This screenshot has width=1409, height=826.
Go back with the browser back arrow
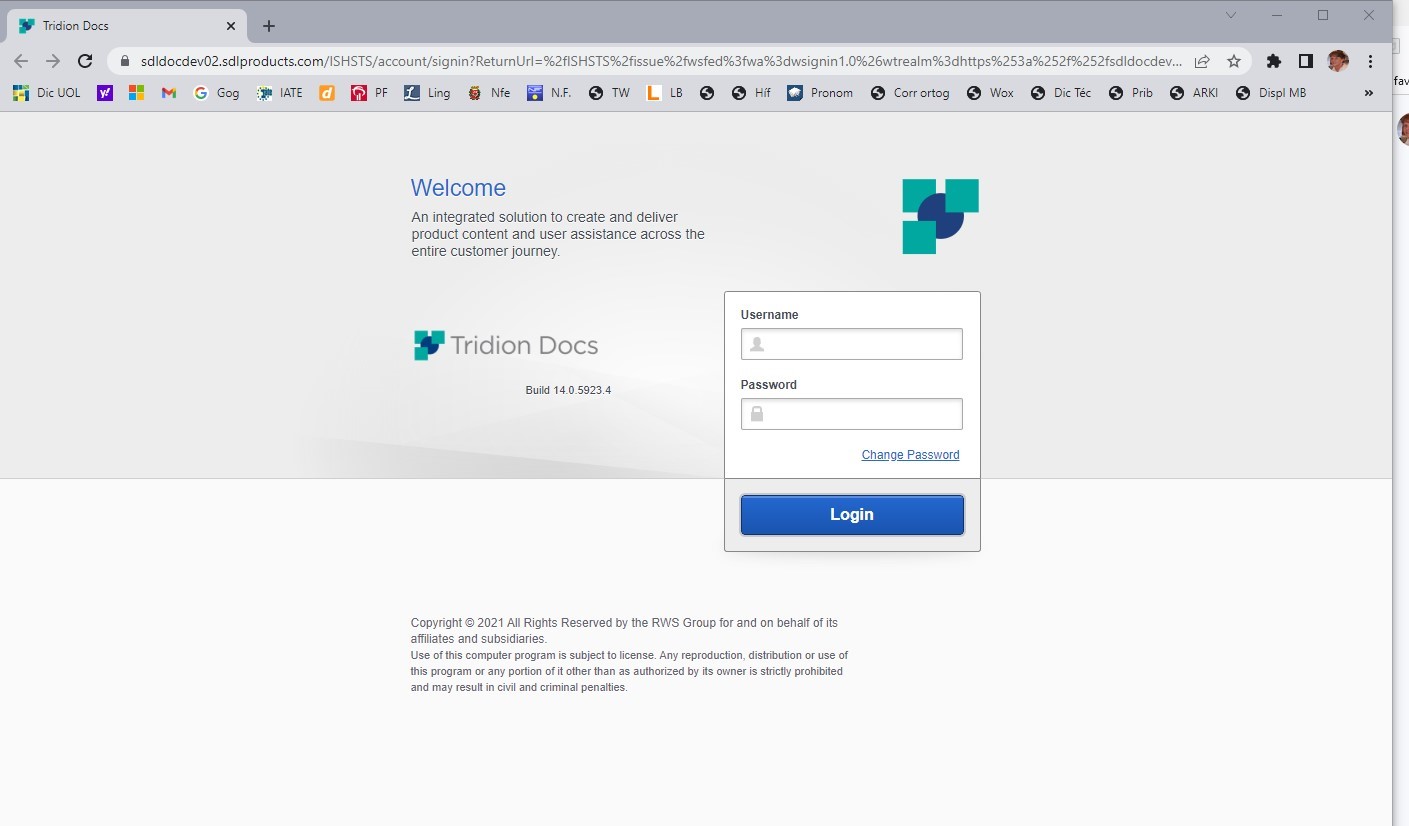21,61
